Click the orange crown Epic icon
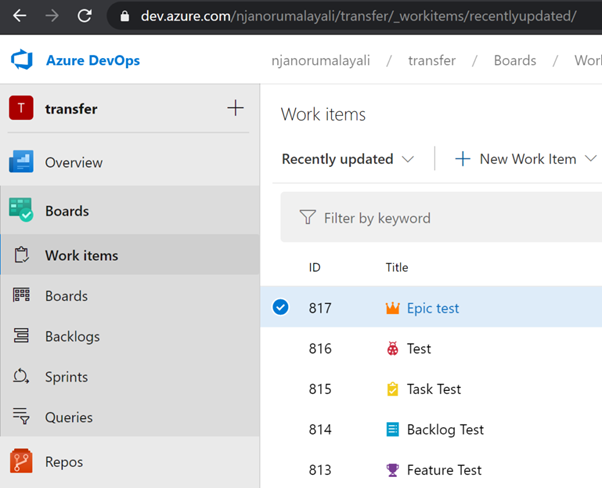 click(392, 308)
